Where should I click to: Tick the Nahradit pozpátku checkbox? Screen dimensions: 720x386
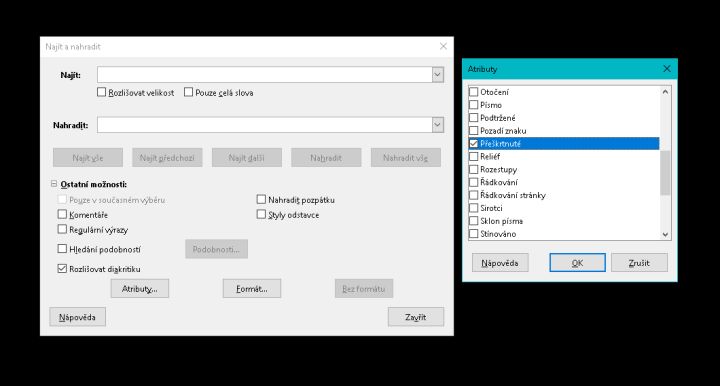[x=261, y=199]
